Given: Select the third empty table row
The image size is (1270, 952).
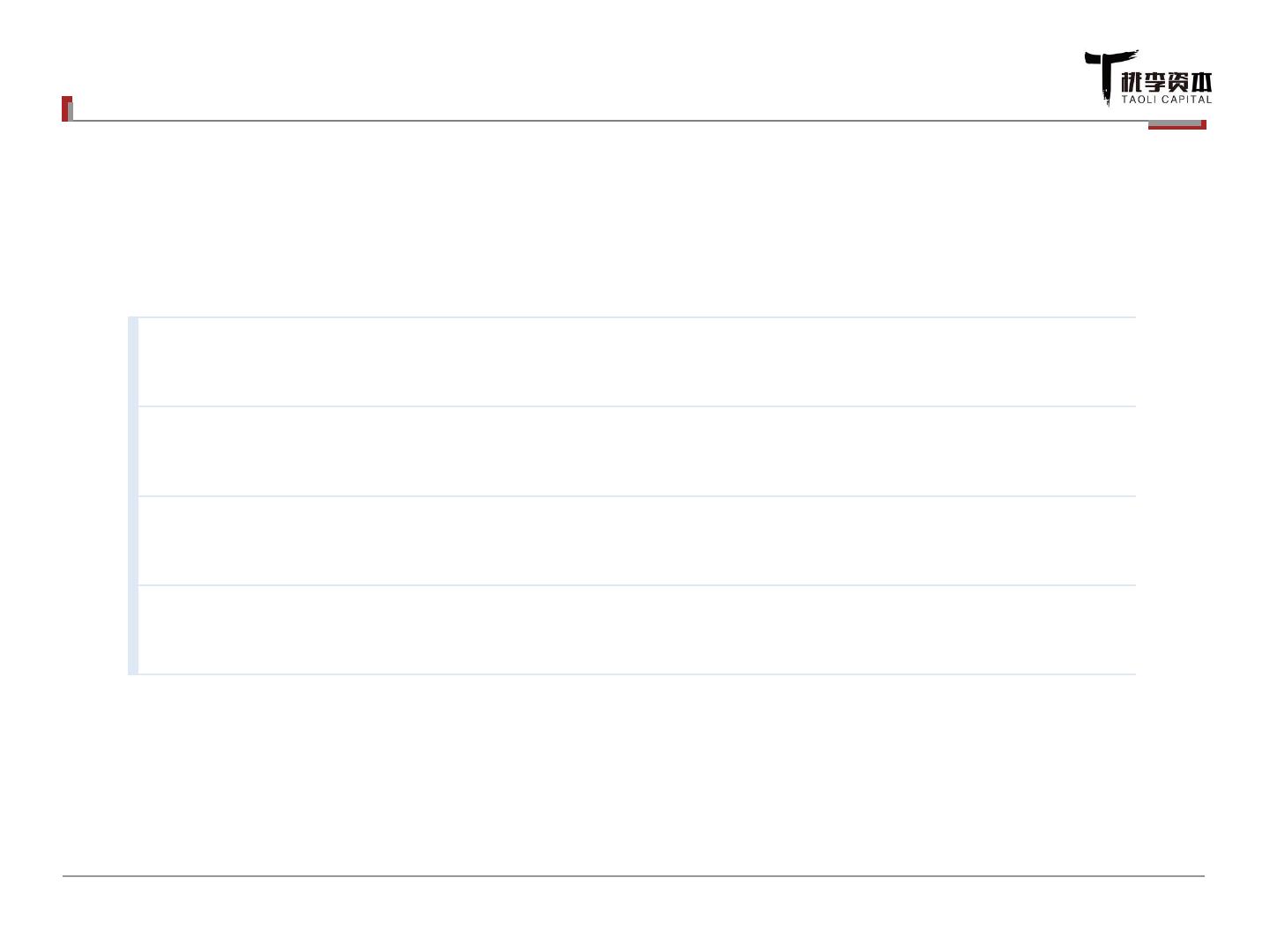Looking at the screenshot, I should [x=635, y=540].
